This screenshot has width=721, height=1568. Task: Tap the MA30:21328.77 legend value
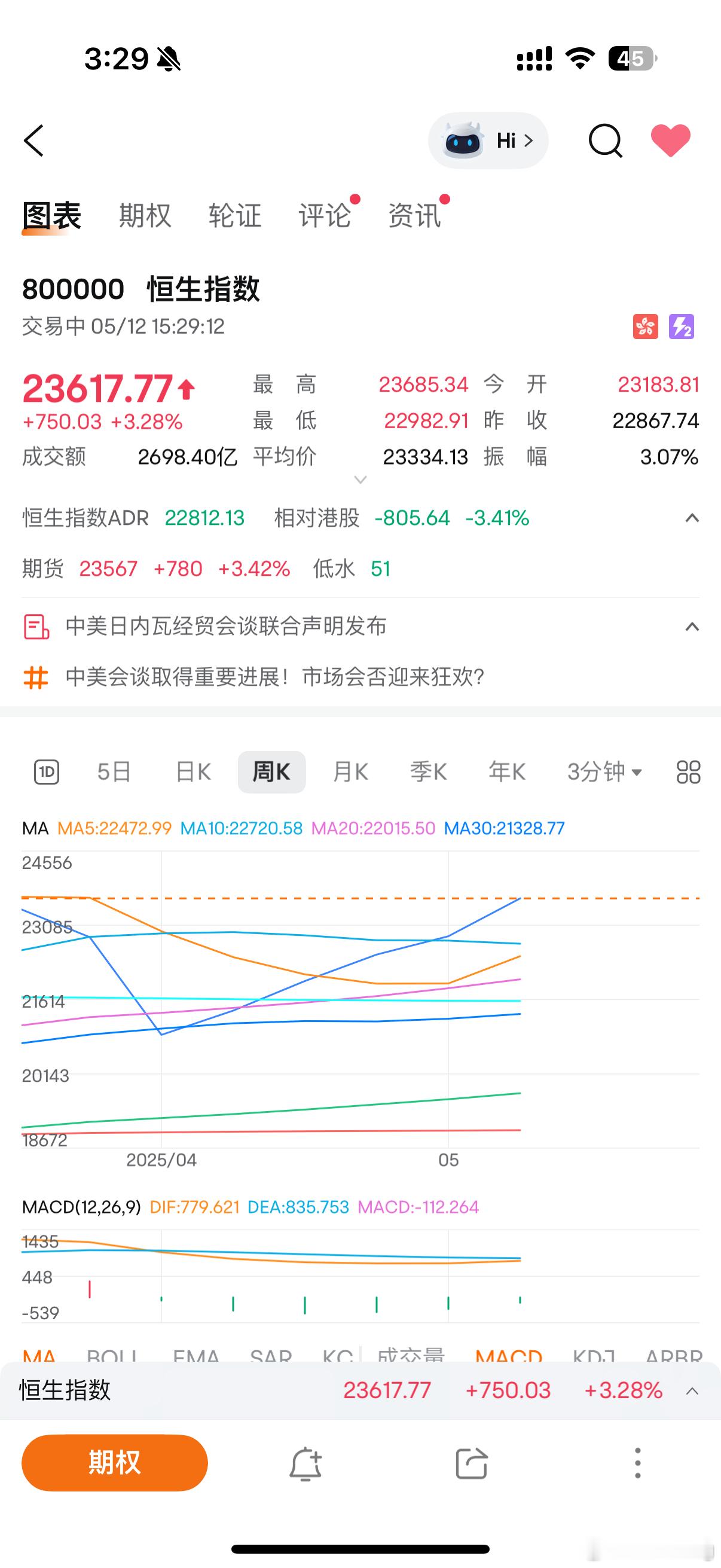505,828
